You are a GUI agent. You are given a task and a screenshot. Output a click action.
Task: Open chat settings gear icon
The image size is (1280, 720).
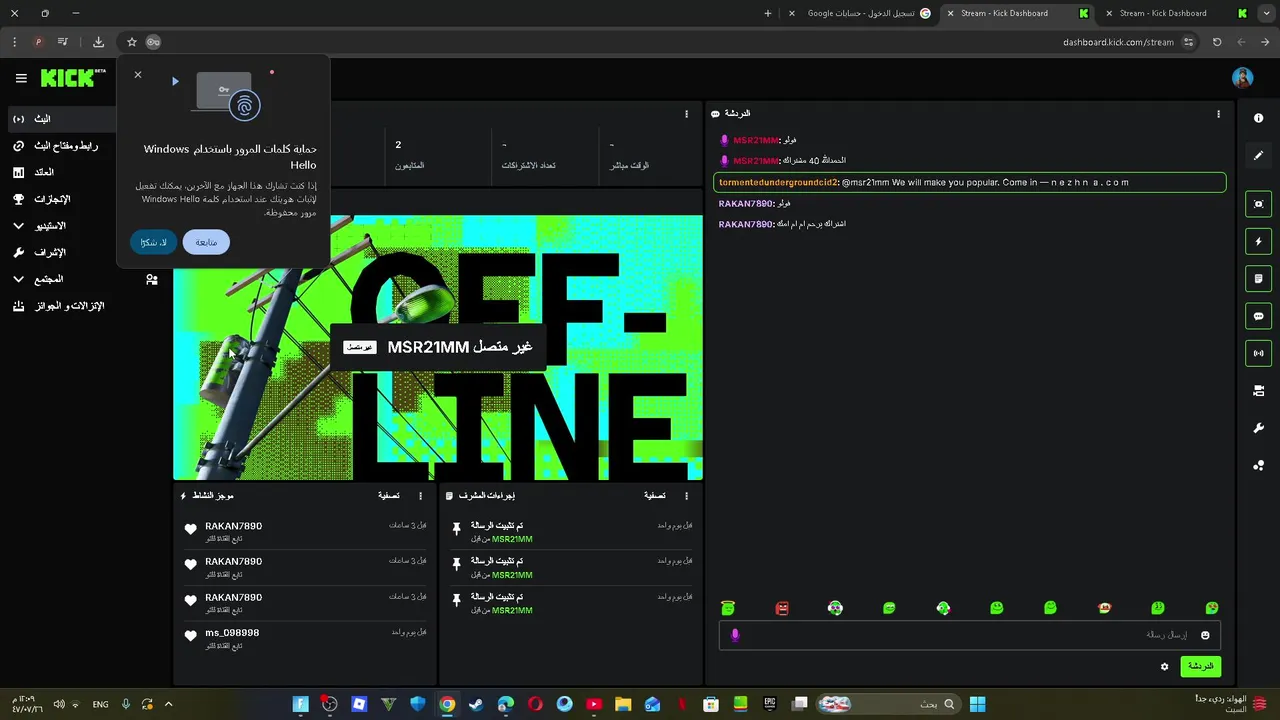(1164, 666)
